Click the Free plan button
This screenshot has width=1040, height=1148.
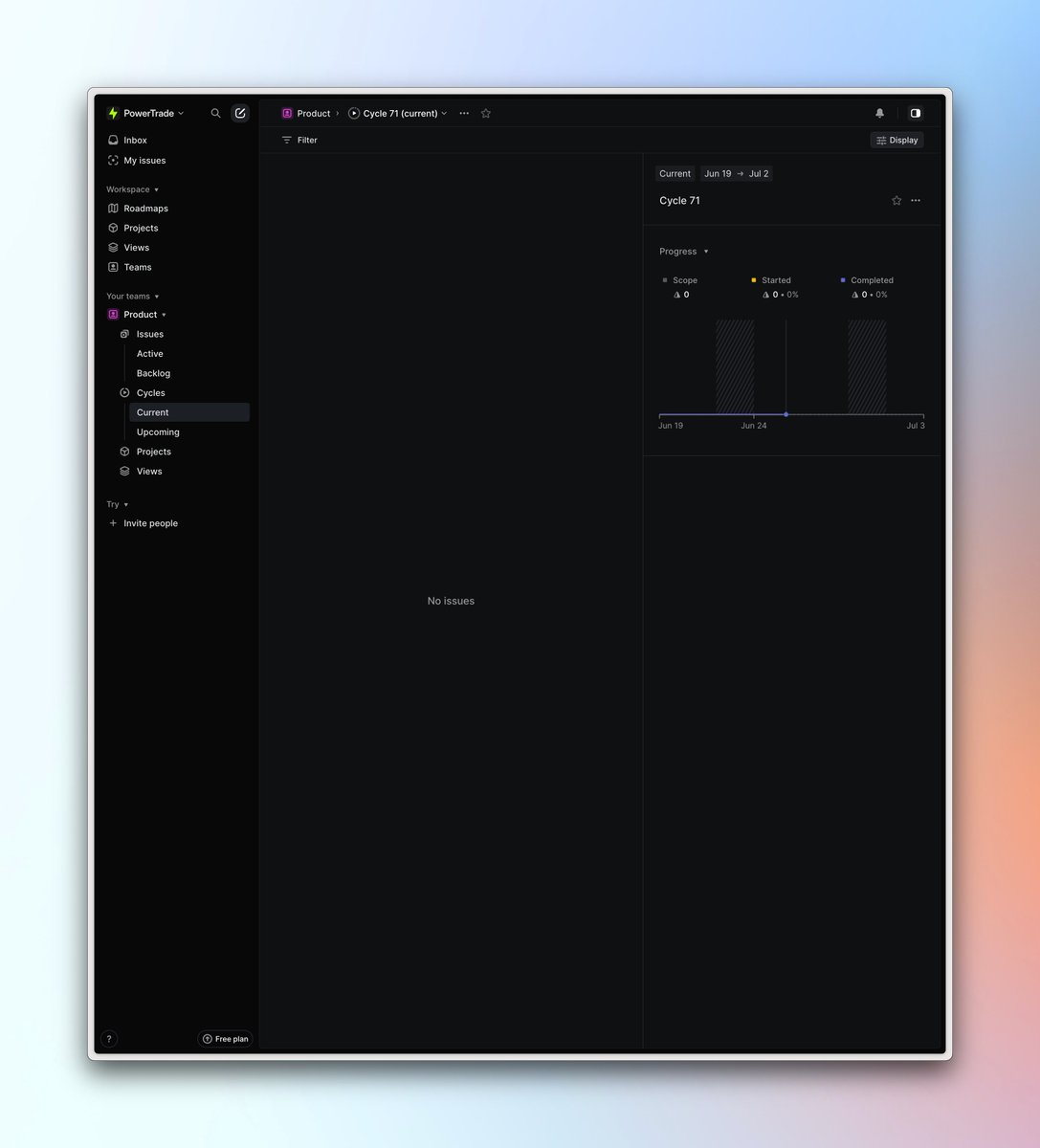225,1039
